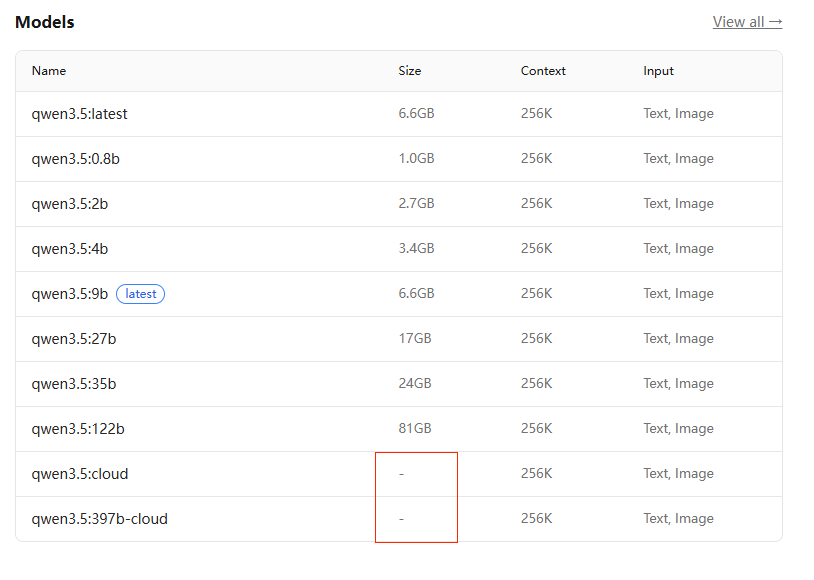Click the Input column header

(658, 71)
